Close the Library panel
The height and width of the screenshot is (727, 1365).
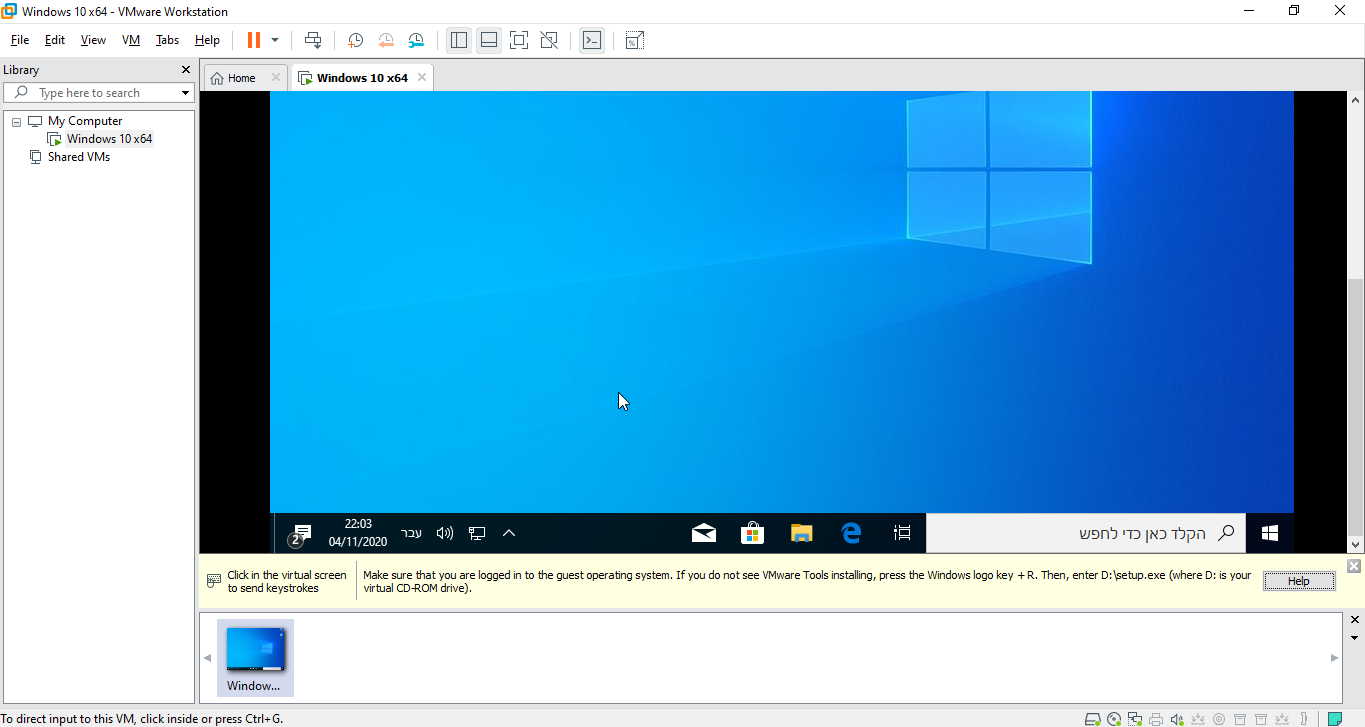pyautogui.click(x=185, y=70)
